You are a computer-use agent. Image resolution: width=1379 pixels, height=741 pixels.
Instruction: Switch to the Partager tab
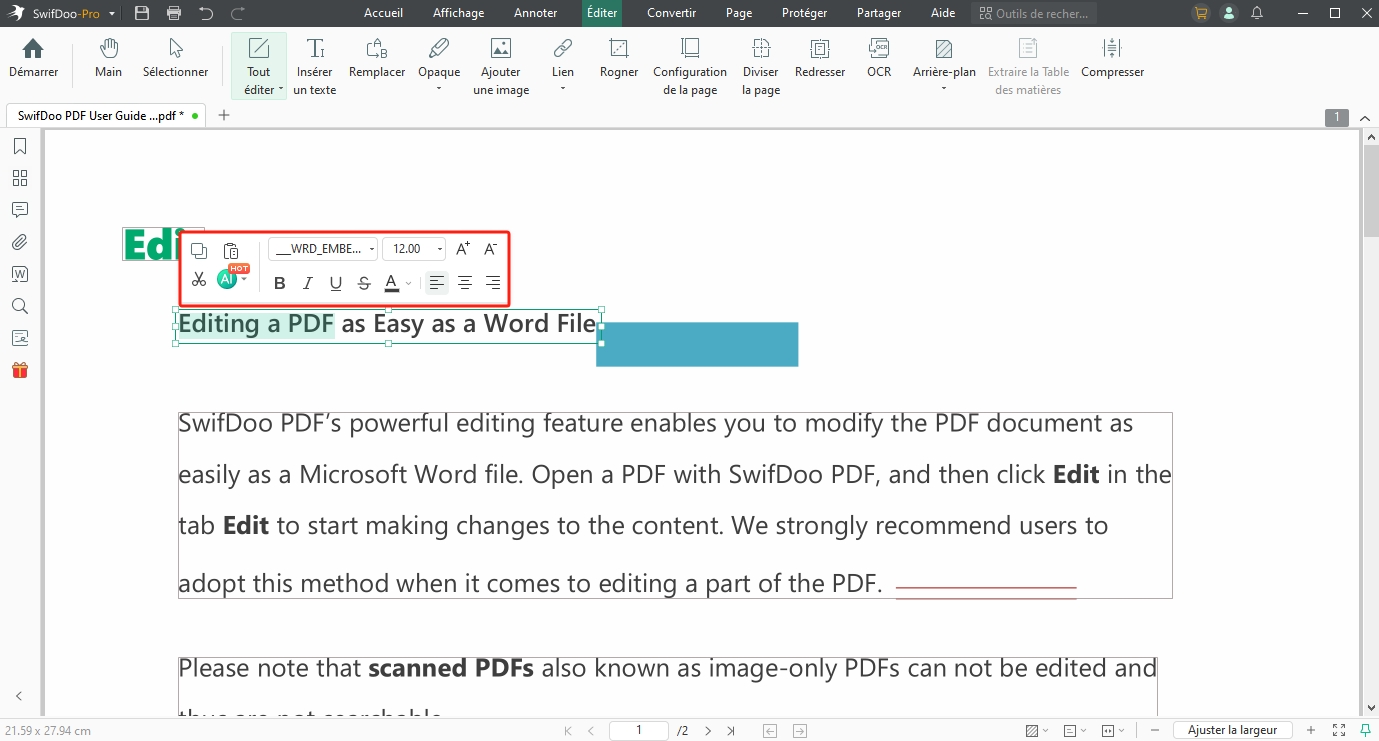[x=879, y=13]
